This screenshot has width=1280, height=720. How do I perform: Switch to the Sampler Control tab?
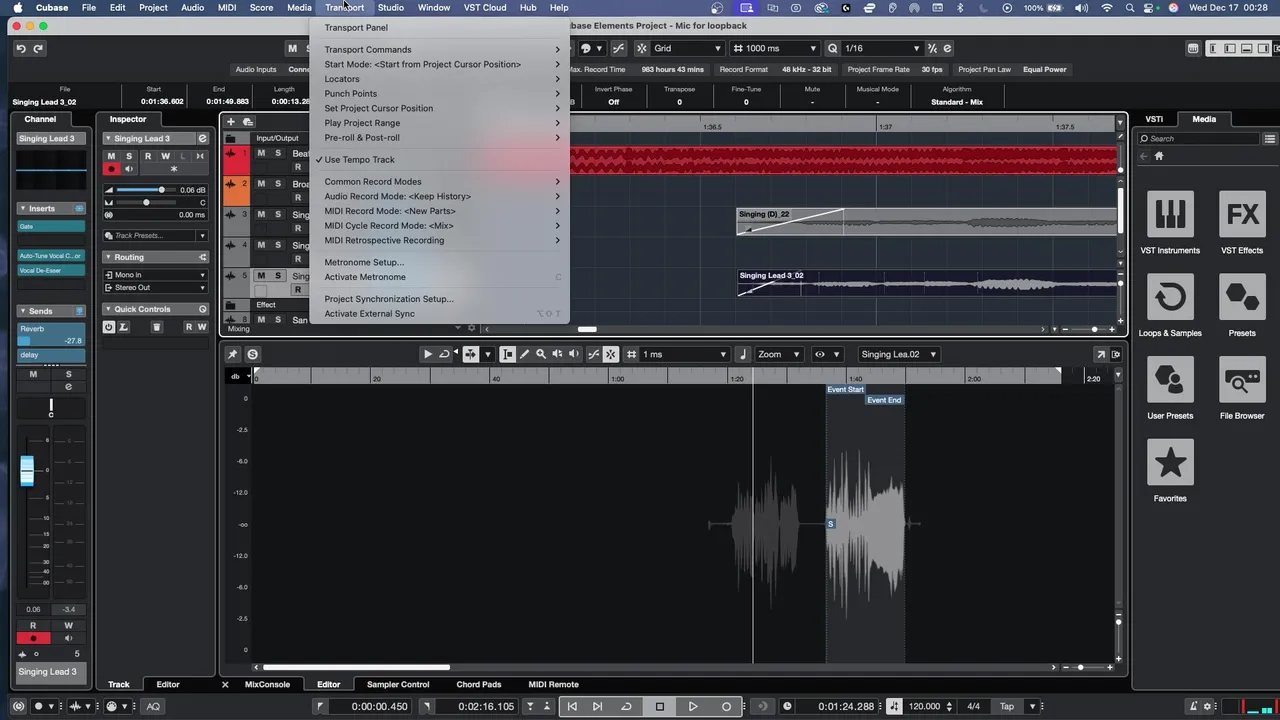point(398,684)
